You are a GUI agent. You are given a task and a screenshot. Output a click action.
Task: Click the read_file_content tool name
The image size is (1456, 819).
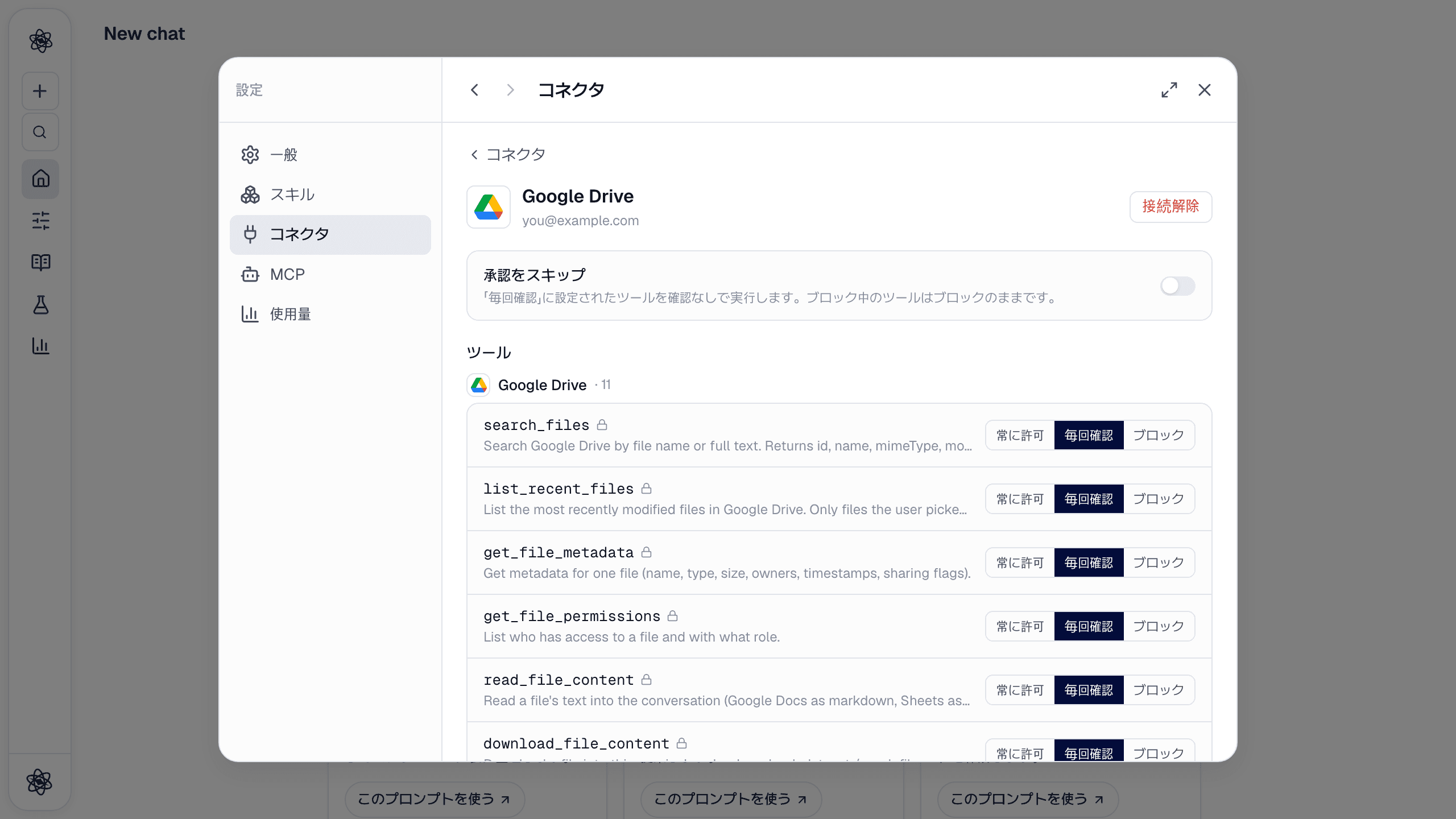[x=559, y=680]
